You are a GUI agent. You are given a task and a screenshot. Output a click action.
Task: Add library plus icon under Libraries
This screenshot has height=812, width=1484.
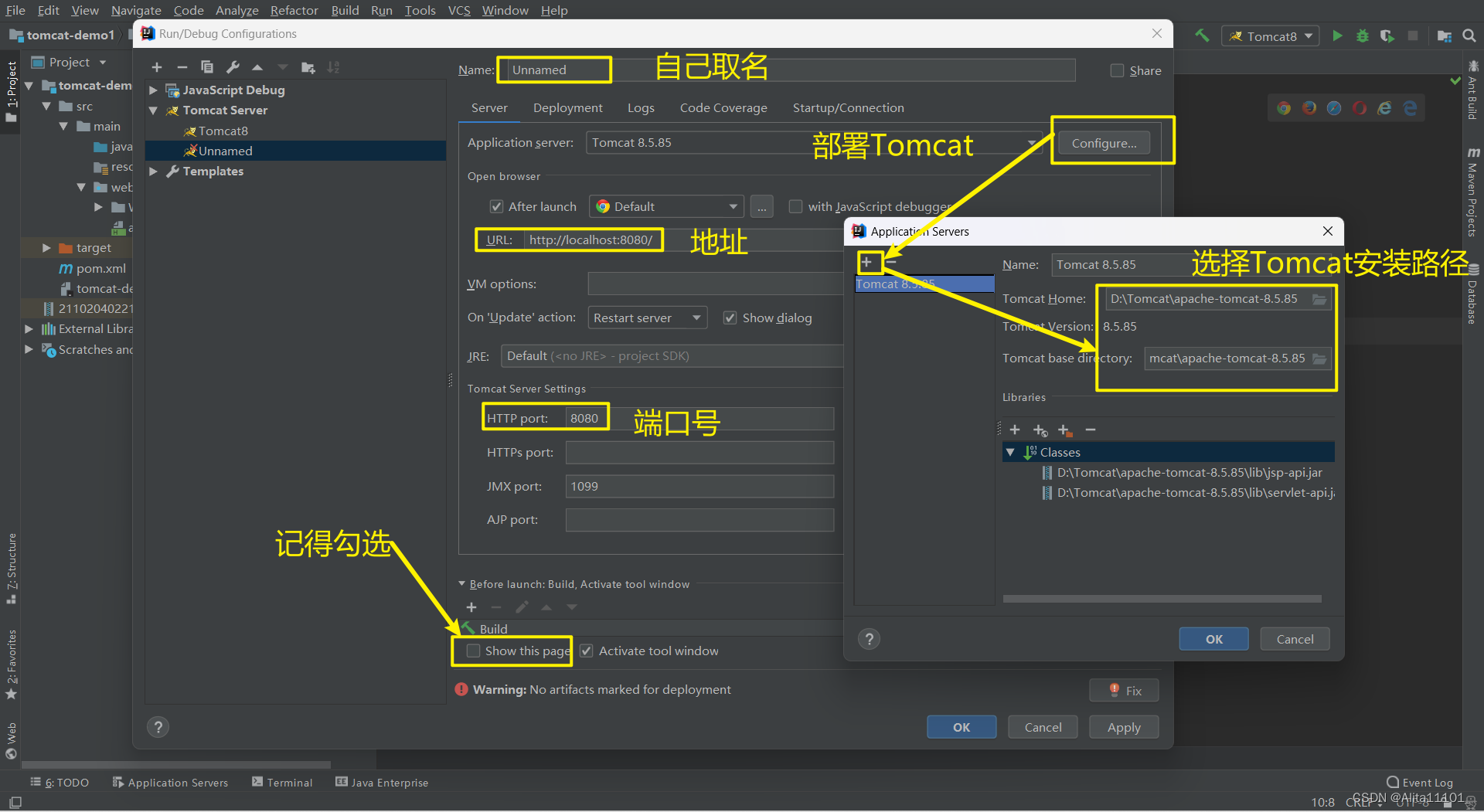pyautogui.click(x=1015, y=430)
